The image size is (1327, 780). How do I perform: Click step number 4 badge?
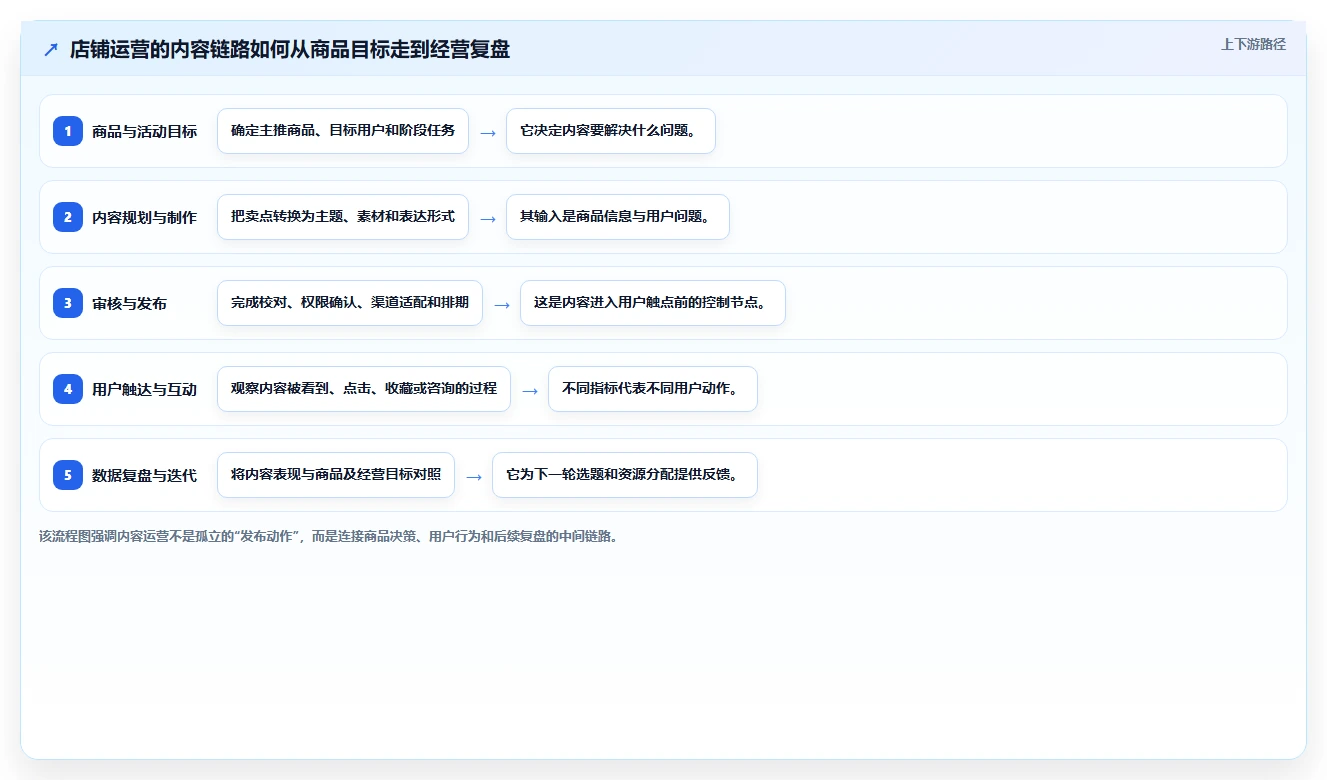[68, 389]
